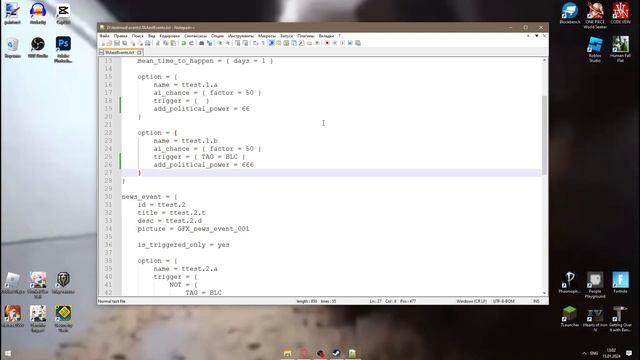This screenshot has height=360, width=640.
Task: Open Fortnite desktop shortcut
Action: click(x=620, y=282)
